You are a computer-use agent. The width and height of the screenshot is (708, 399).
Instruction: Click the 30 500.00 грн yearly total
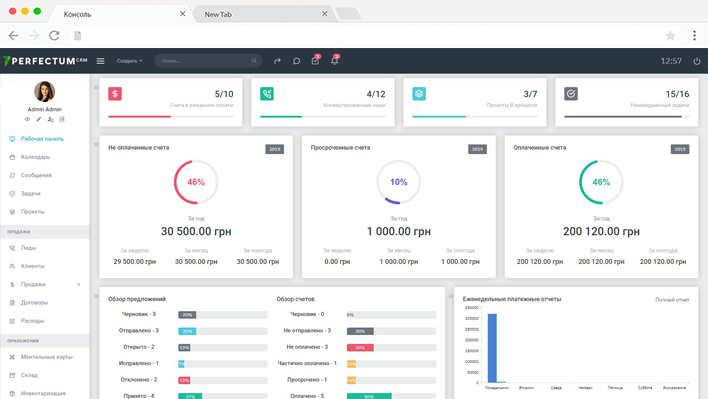pyautogui.click(x=196, y=232)
